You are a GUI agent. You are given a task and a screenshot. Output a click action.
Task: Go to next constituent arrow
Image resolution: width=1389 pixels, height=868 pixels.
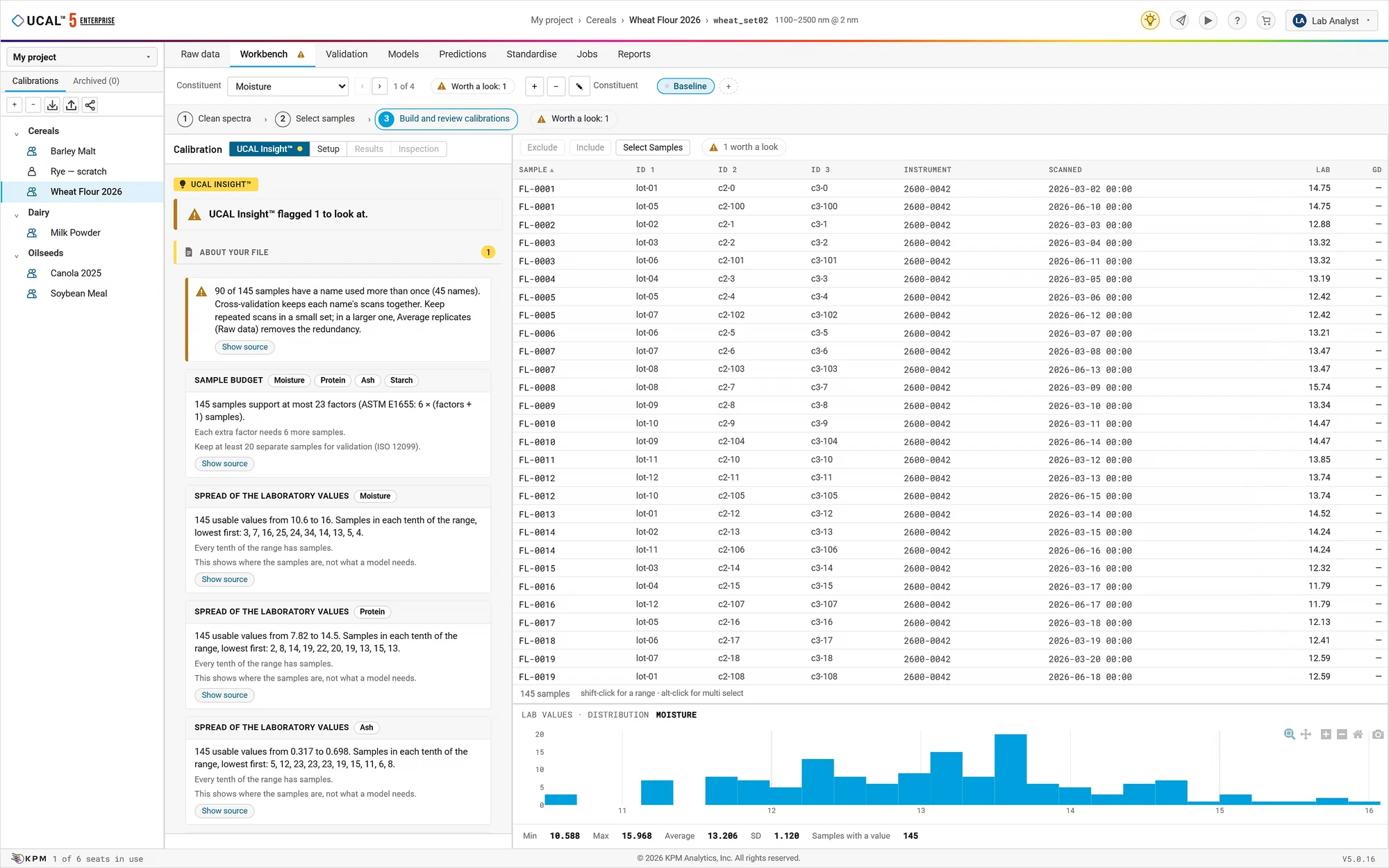[379, 86]
